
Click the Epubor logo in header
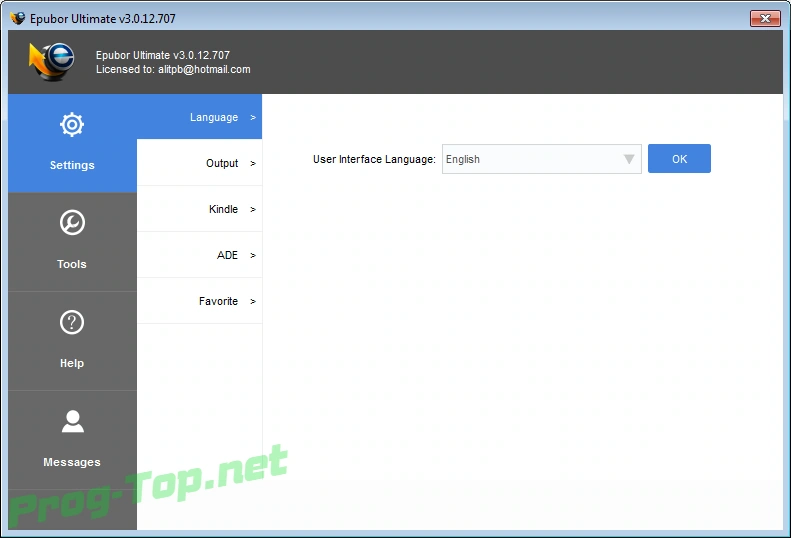tap(51, 62)
